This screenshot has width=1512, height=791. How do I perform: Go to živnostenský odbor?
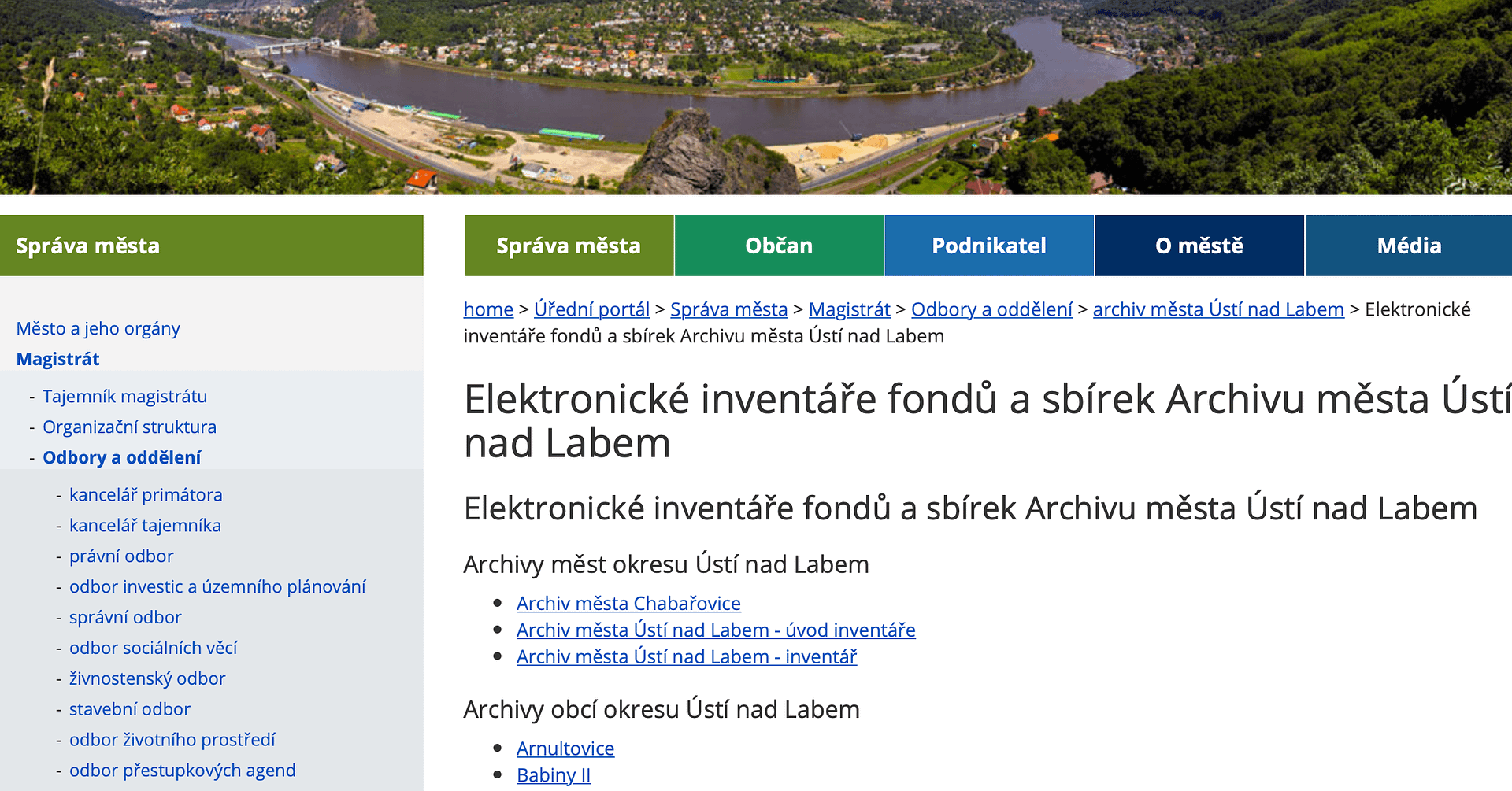coord(147,678)
